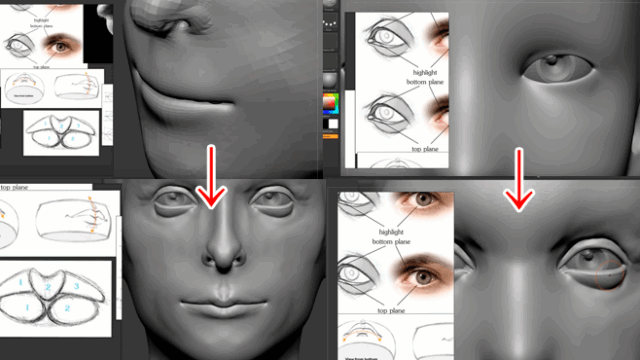Image resolution: width=640 pixels, height=360 pixels.
Task: Pick a hue in the rainbow color picker
Action: pyautogui.click(x=331, y=103)
